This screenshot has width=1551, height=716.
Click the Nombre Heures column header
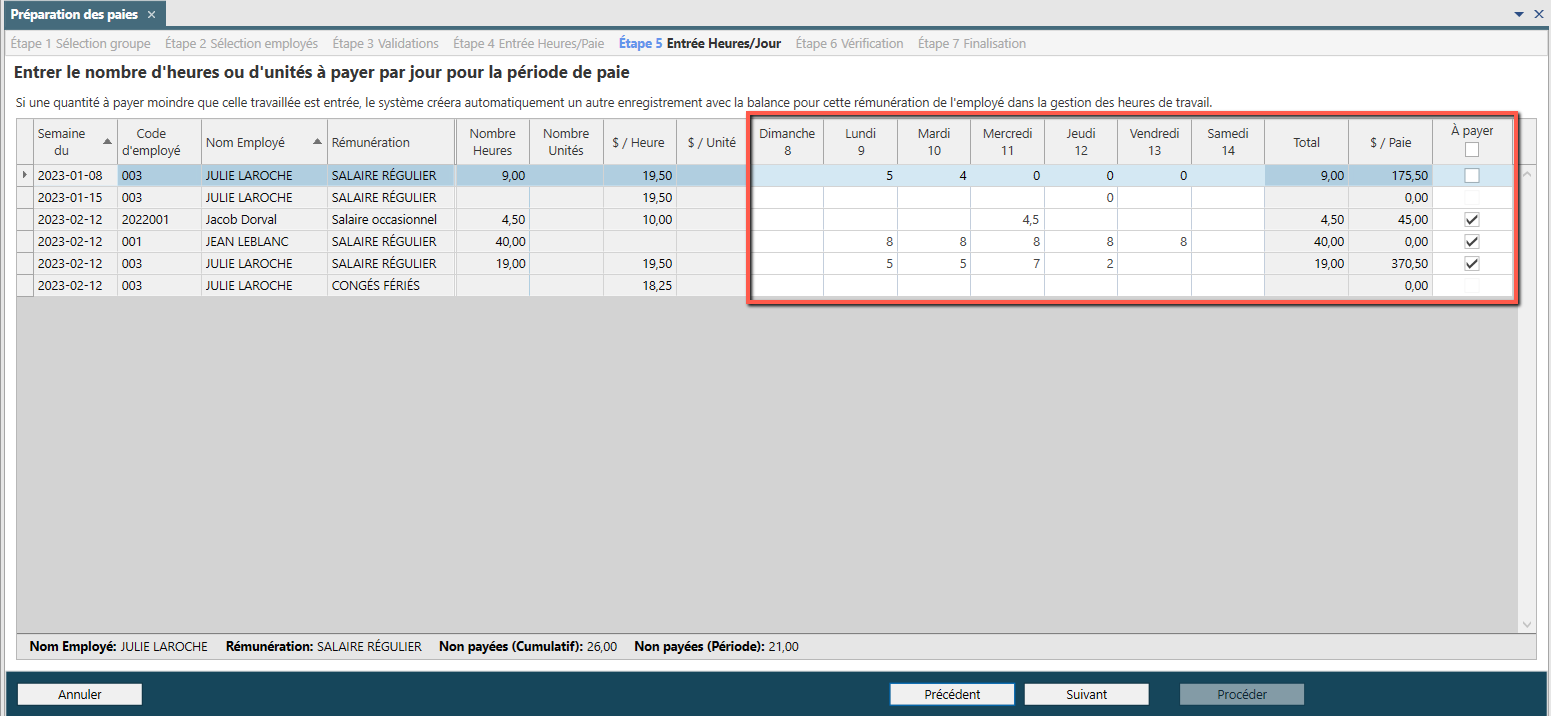[492, 142]
